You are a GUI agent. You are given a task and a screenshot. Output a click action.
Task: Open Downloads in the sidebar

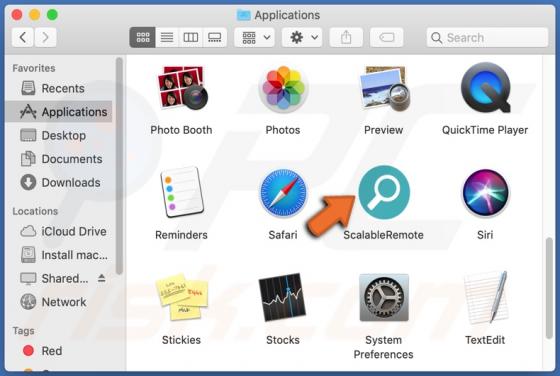coord(59,182)
